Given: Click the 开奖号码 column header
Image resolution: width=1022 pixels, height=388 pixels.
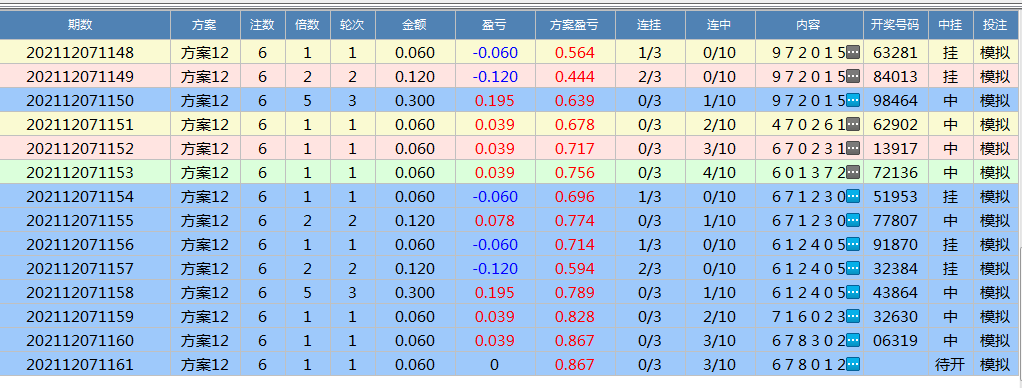Looking at the screenshot, I should (896, 25).
